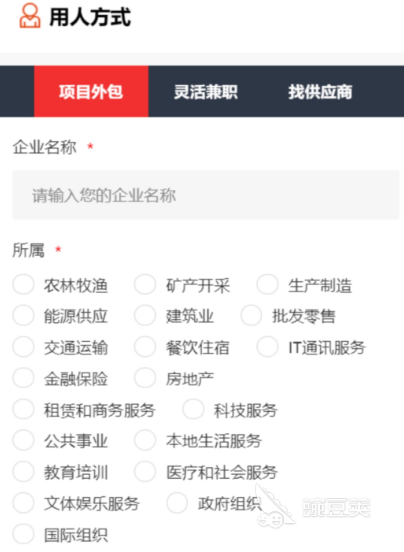Viewport: 404px width, 552px height.
Task: Select the IT通讯服务 radio button
Action: 267,347
